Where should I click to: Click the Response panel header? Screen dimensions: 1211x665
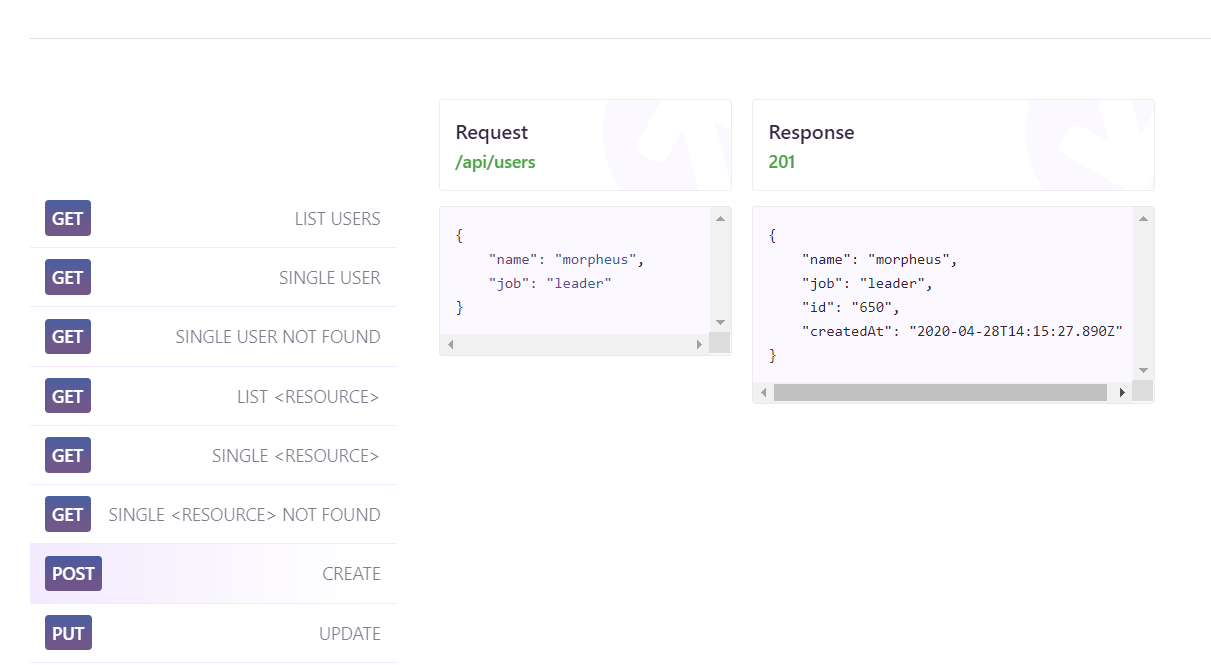coord(811,132)
